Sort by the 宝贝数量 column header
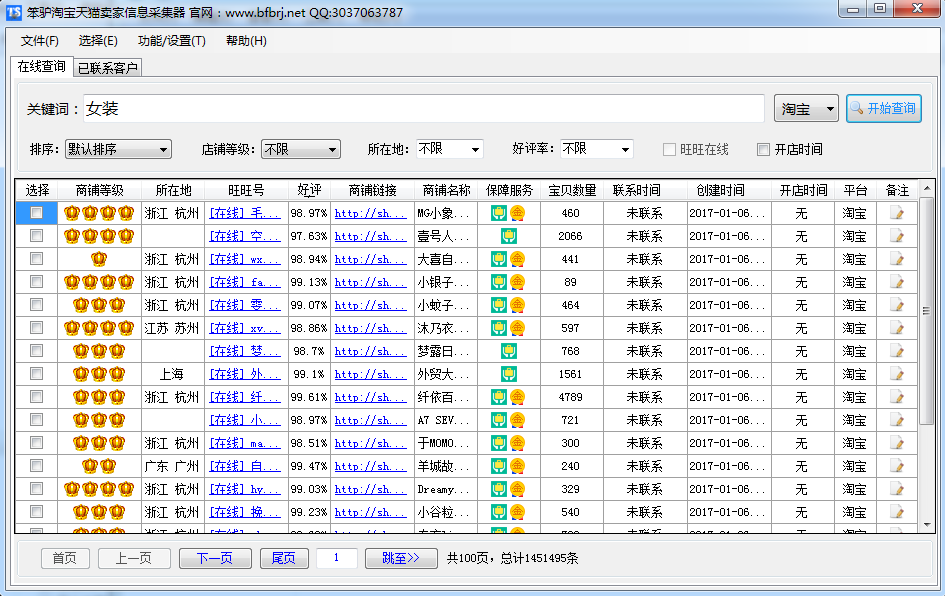 pyautogui.click(x=572, y=190)
